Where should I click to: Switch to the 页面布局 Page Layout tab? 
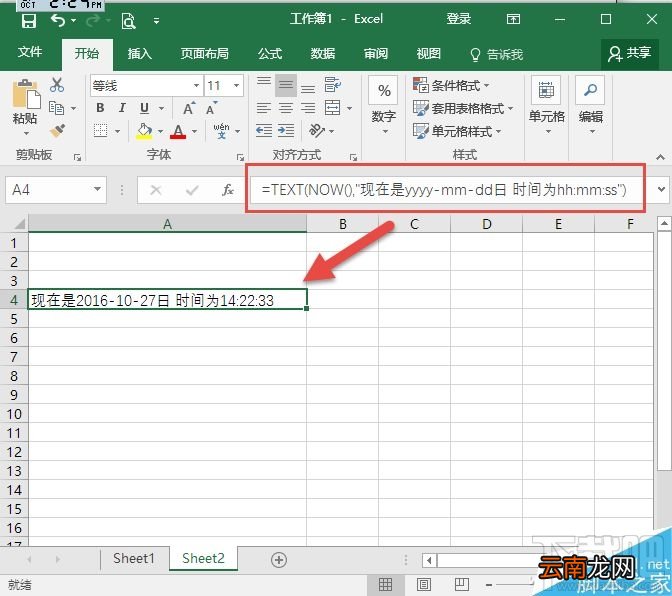tap(204, 54)
